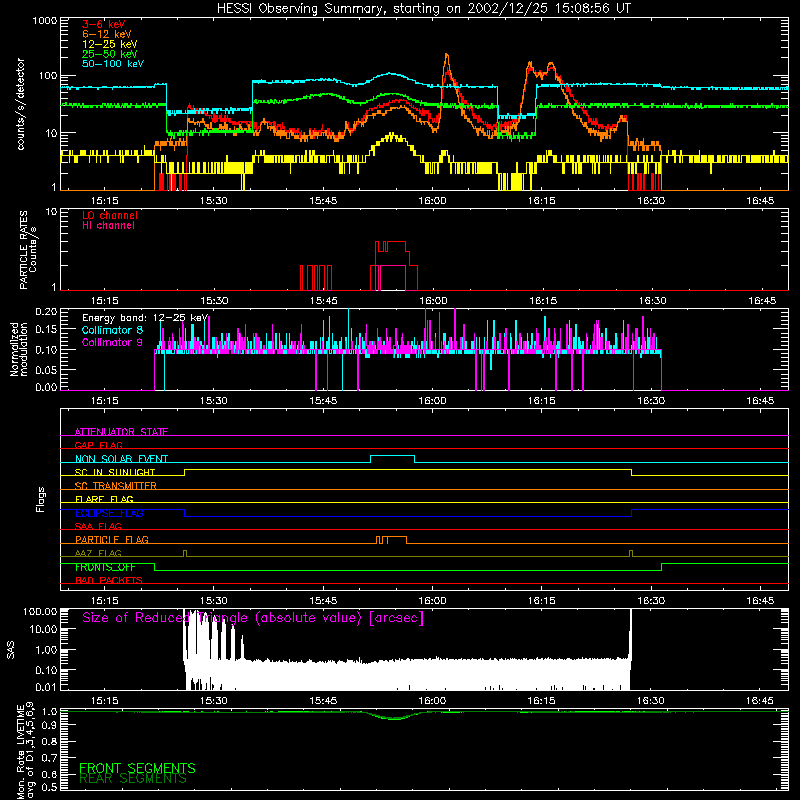Click the Size of Reduced Triangle title
The image size is (800, 800).
tap(253, 618)
